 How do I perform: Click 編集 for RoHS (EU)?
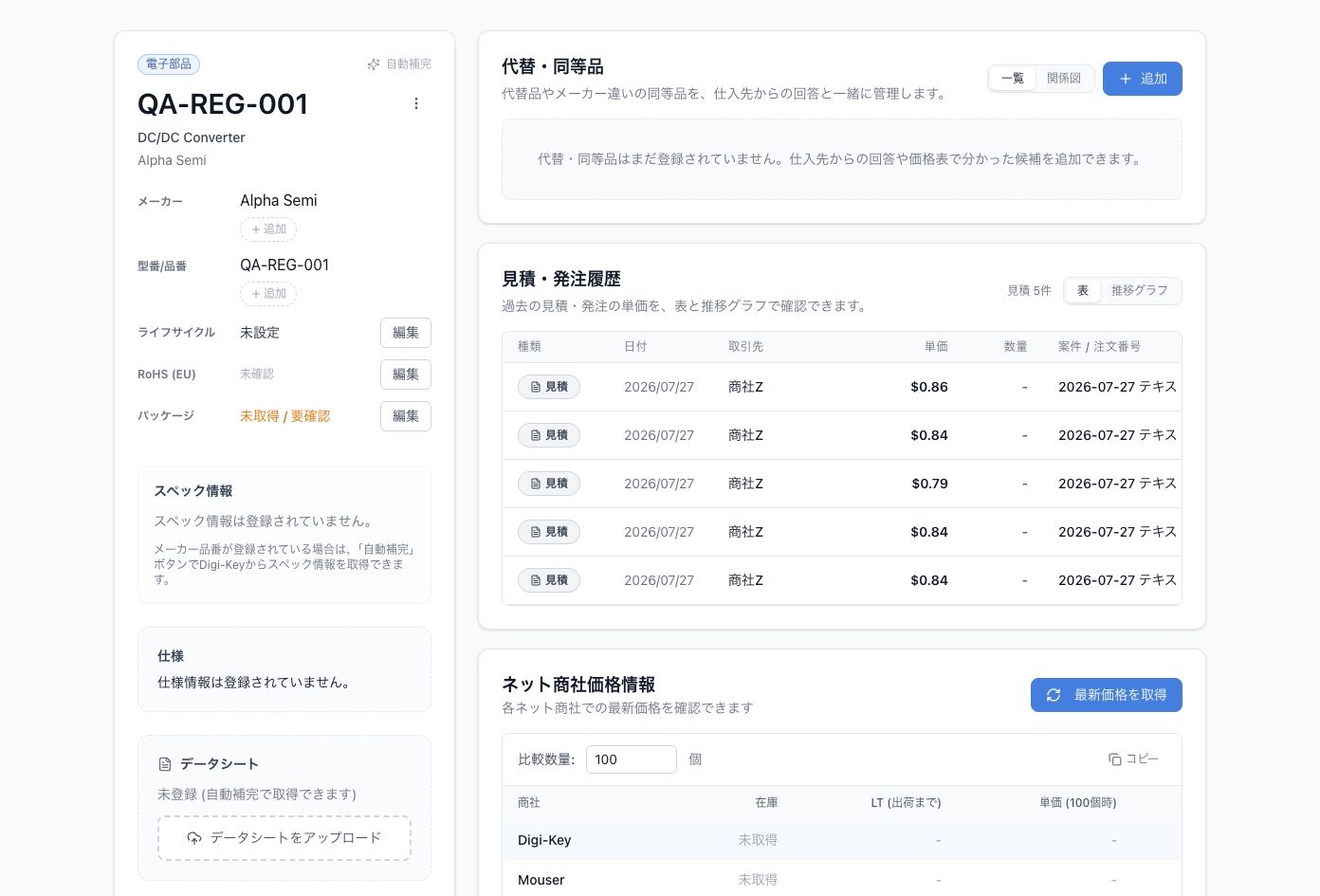[406, 375]
